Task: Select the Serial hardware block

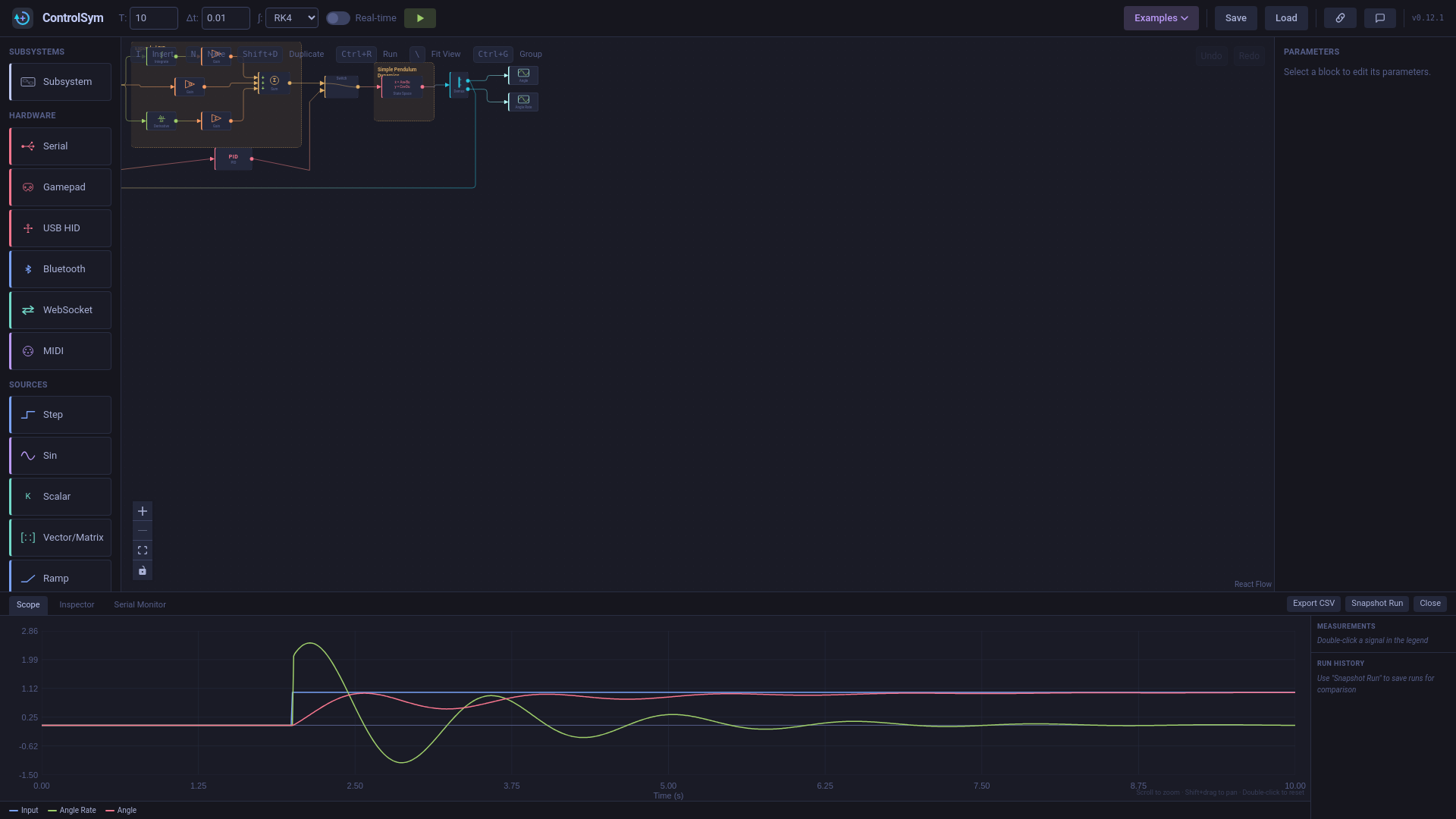Action: coord(61,146)
